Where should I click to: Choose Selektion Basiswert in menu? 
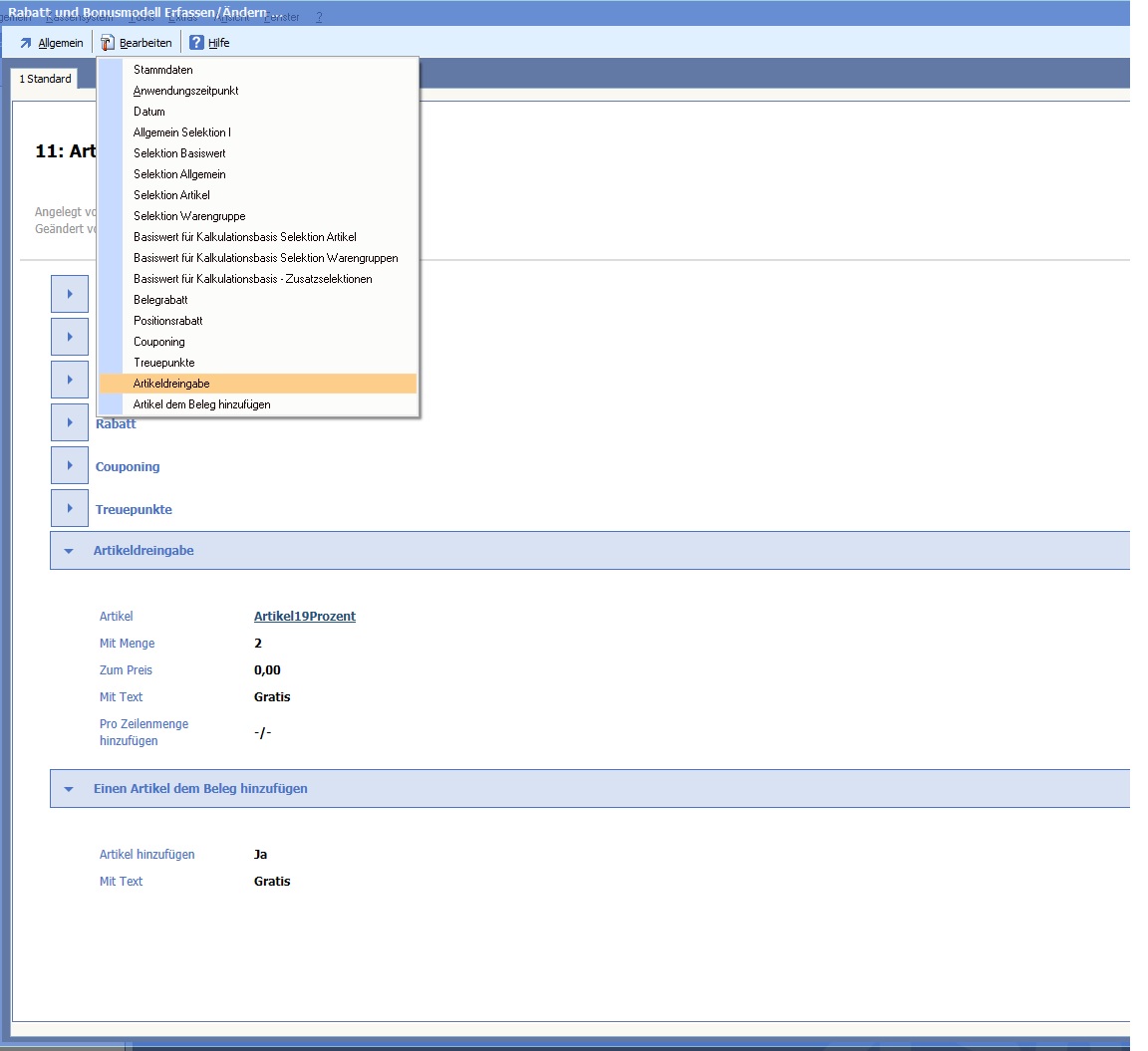tap(179, 153)
